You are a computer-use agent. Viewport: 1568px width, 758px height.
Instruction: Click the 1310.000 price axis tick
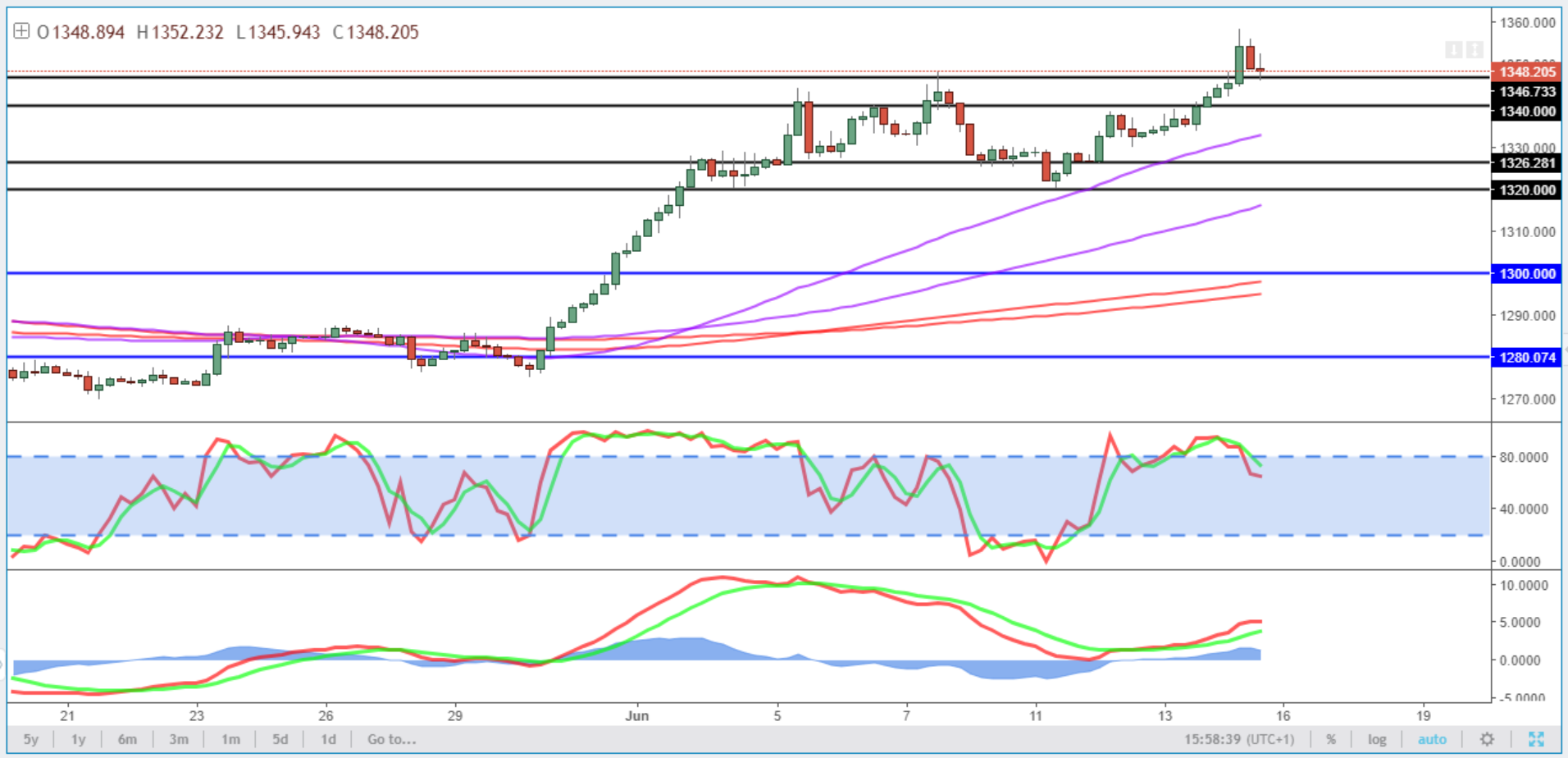click(1527, 232)
